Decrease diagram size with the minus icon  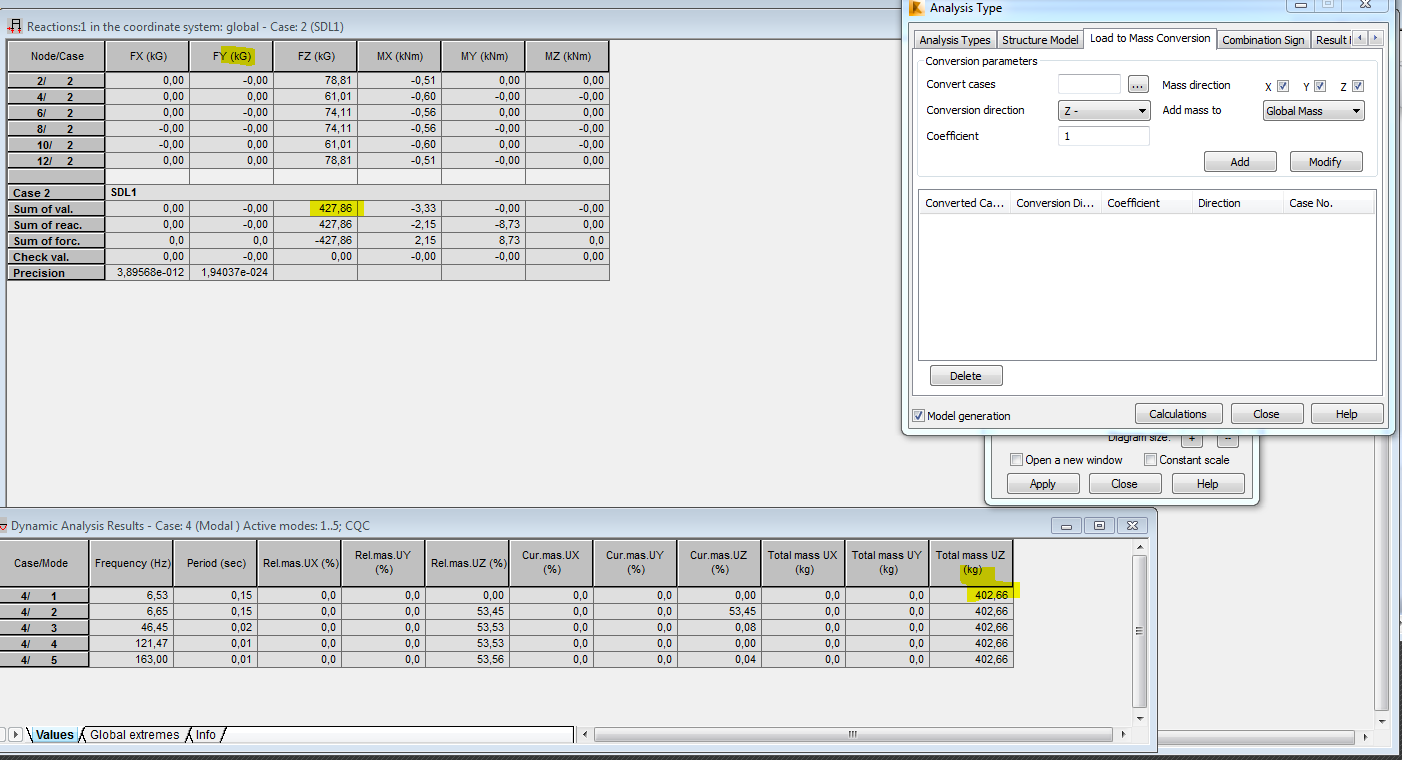1227,437
